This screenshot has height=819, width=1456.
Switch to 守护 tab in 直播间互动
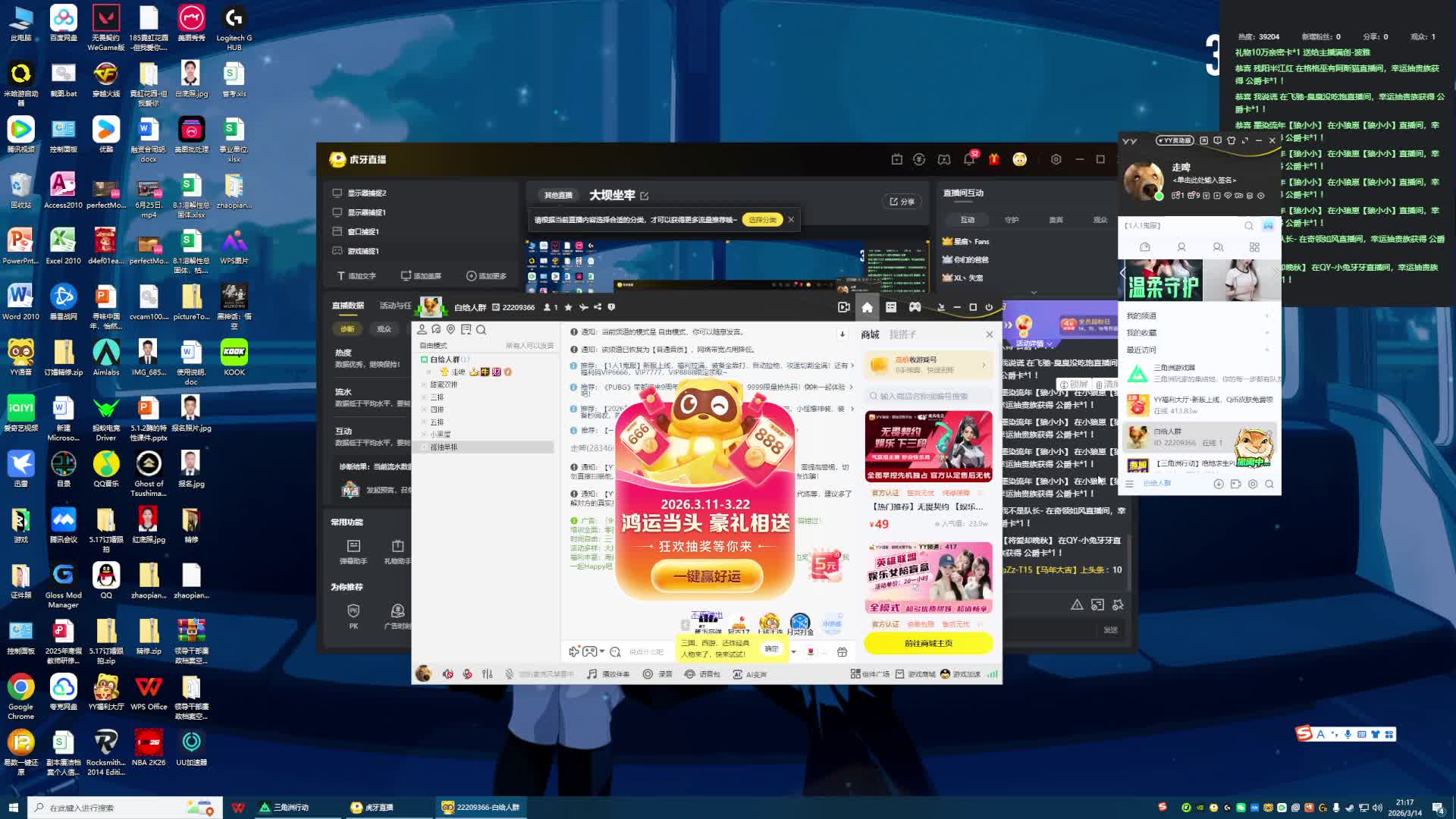(1012, 220)
